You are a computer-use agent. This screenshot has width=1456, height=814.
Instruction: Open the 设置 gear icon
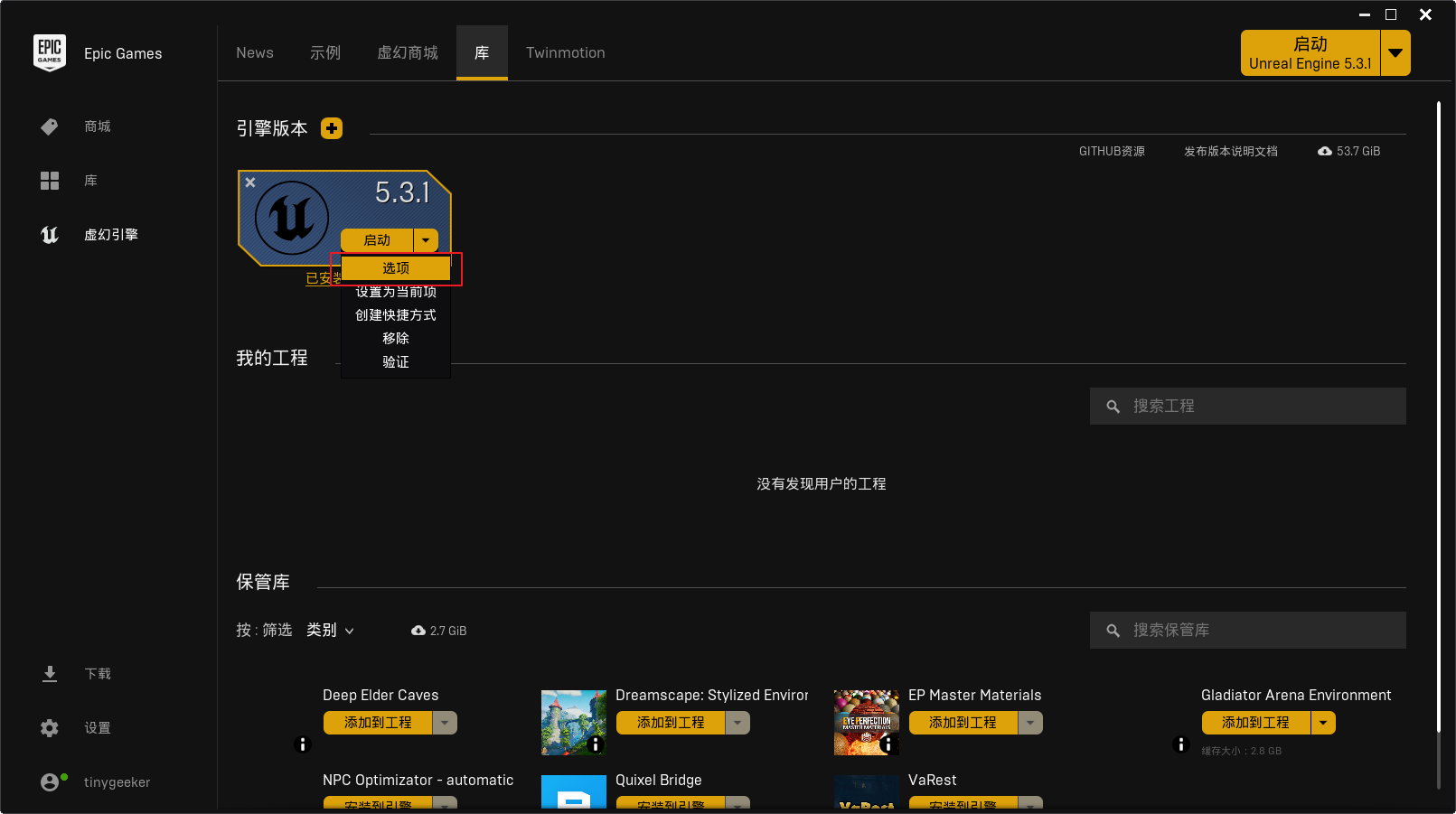pos(50,728)
